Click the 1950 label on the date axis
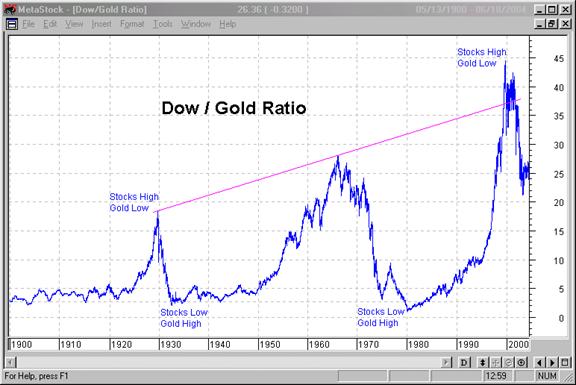 [x=270, y=345]
